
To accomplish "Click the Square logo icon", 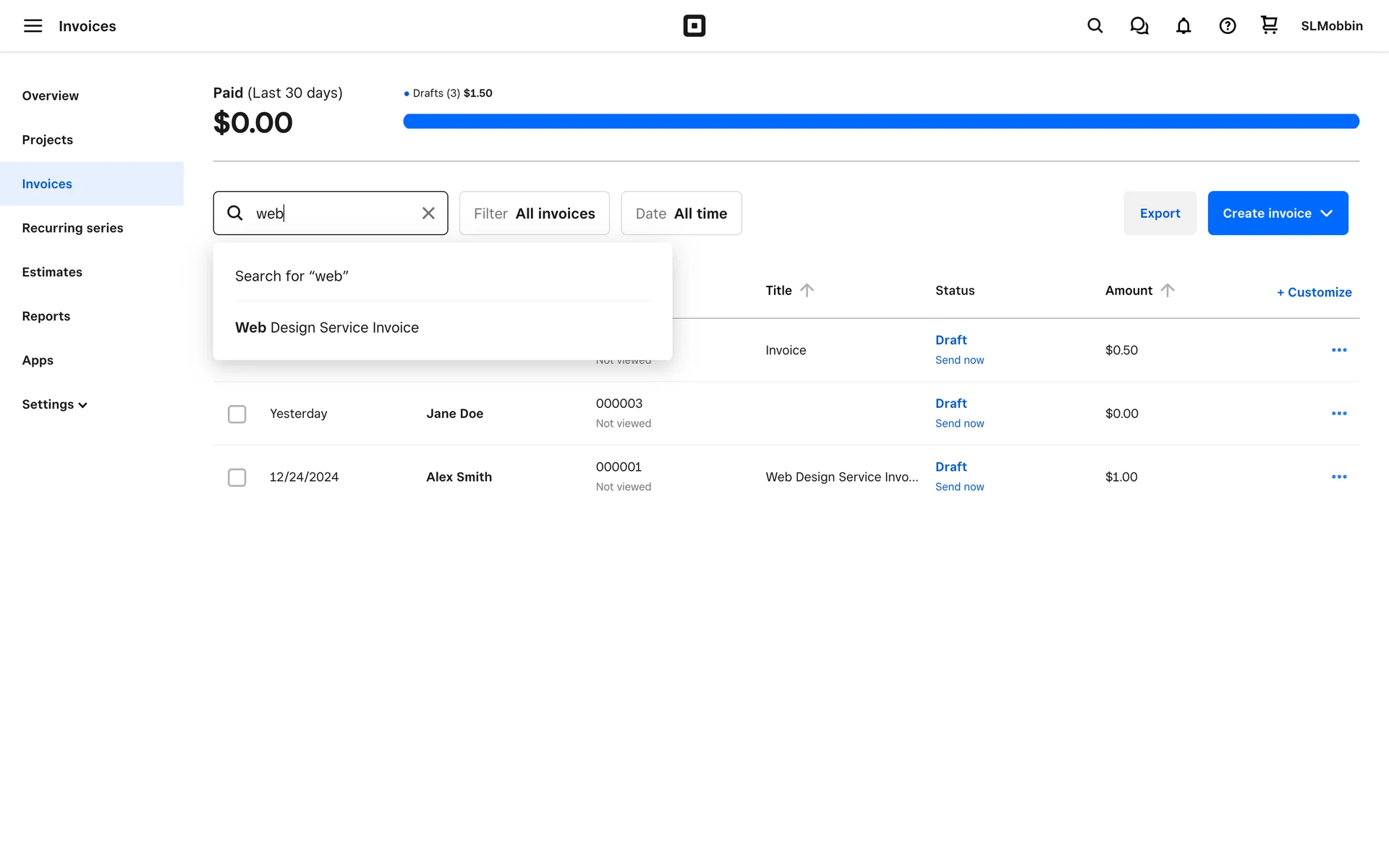I will coord(694,26).
